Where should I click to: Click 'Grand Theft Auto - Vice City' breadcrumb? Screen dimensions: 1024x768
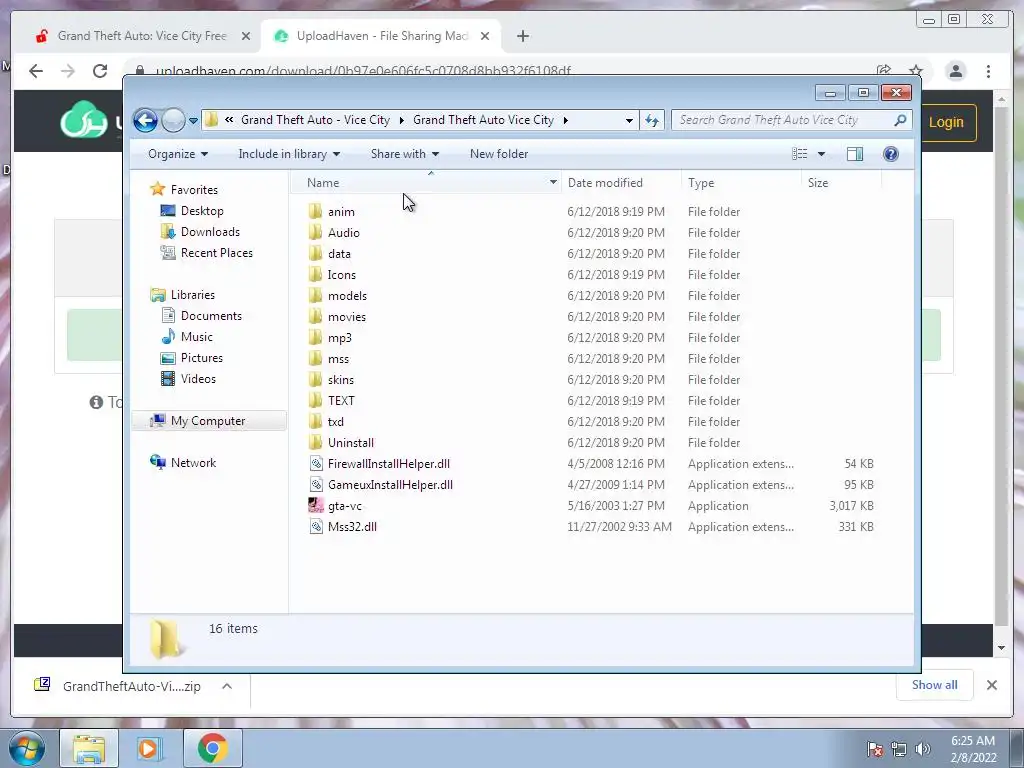pyautogui.click(x=315, y=120)
